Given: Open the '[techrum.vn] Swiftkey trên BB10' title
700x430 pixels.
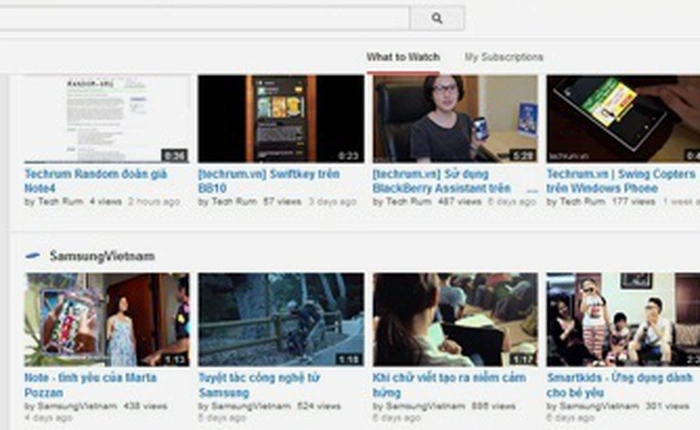Looking at the screenshot, I should (269, 181).
